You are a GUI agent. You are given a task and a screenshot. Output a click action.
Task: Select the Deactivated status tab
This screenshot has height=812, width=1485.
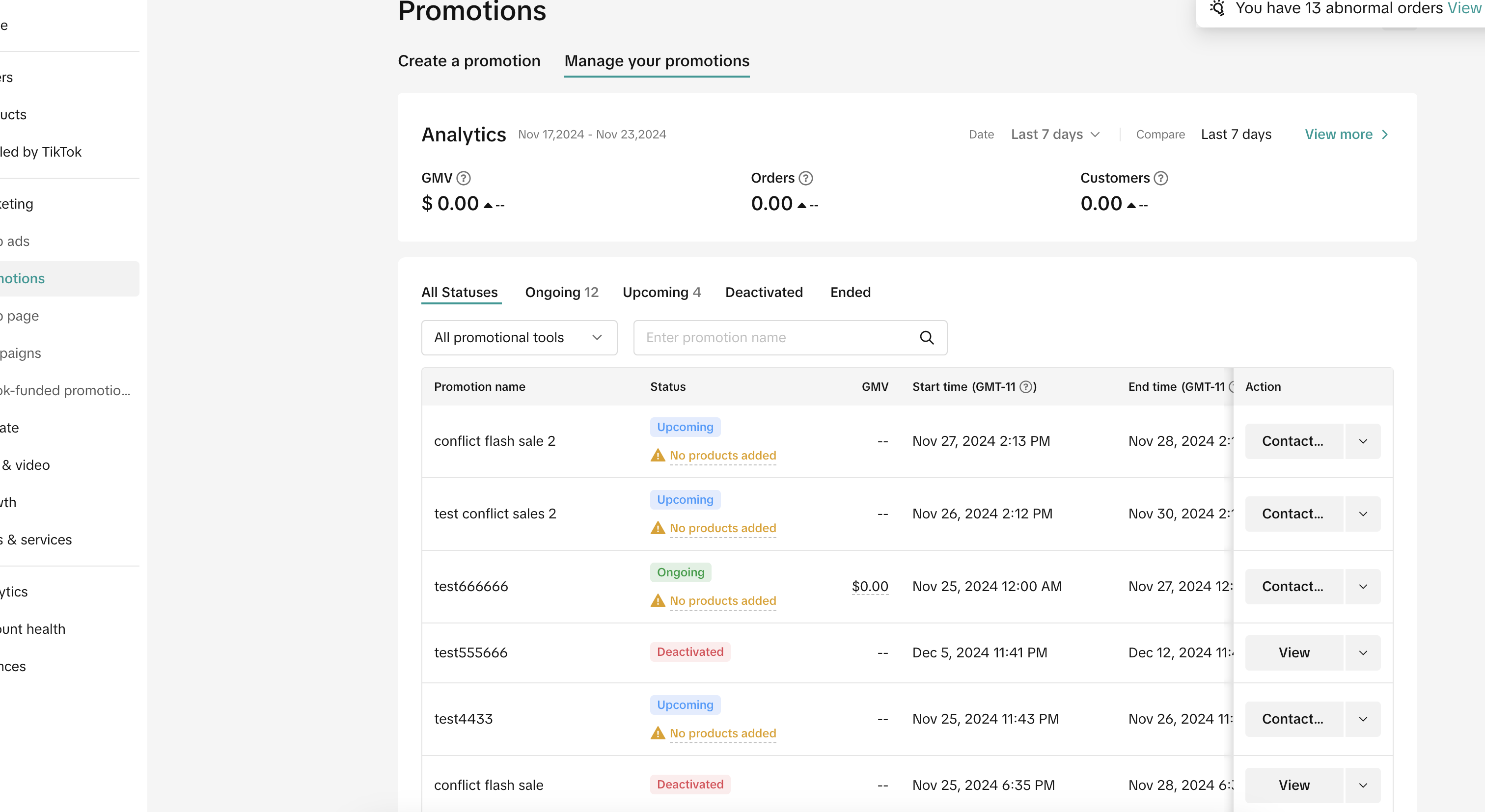coord(764,292)
